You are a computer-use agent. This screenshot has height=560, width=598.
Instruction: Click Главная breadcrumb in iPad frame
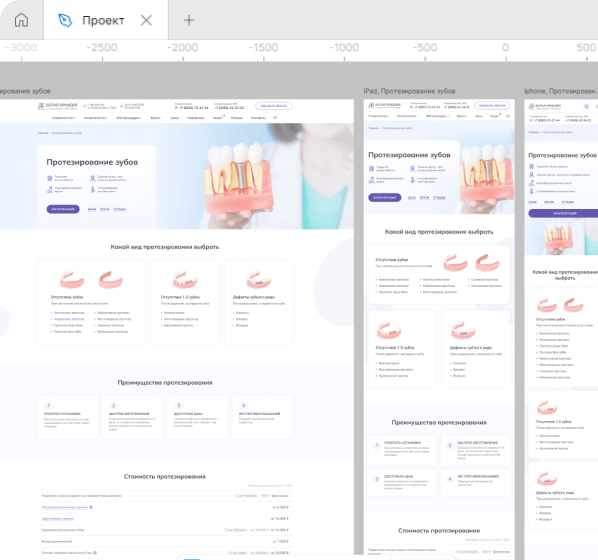(373, 128)
